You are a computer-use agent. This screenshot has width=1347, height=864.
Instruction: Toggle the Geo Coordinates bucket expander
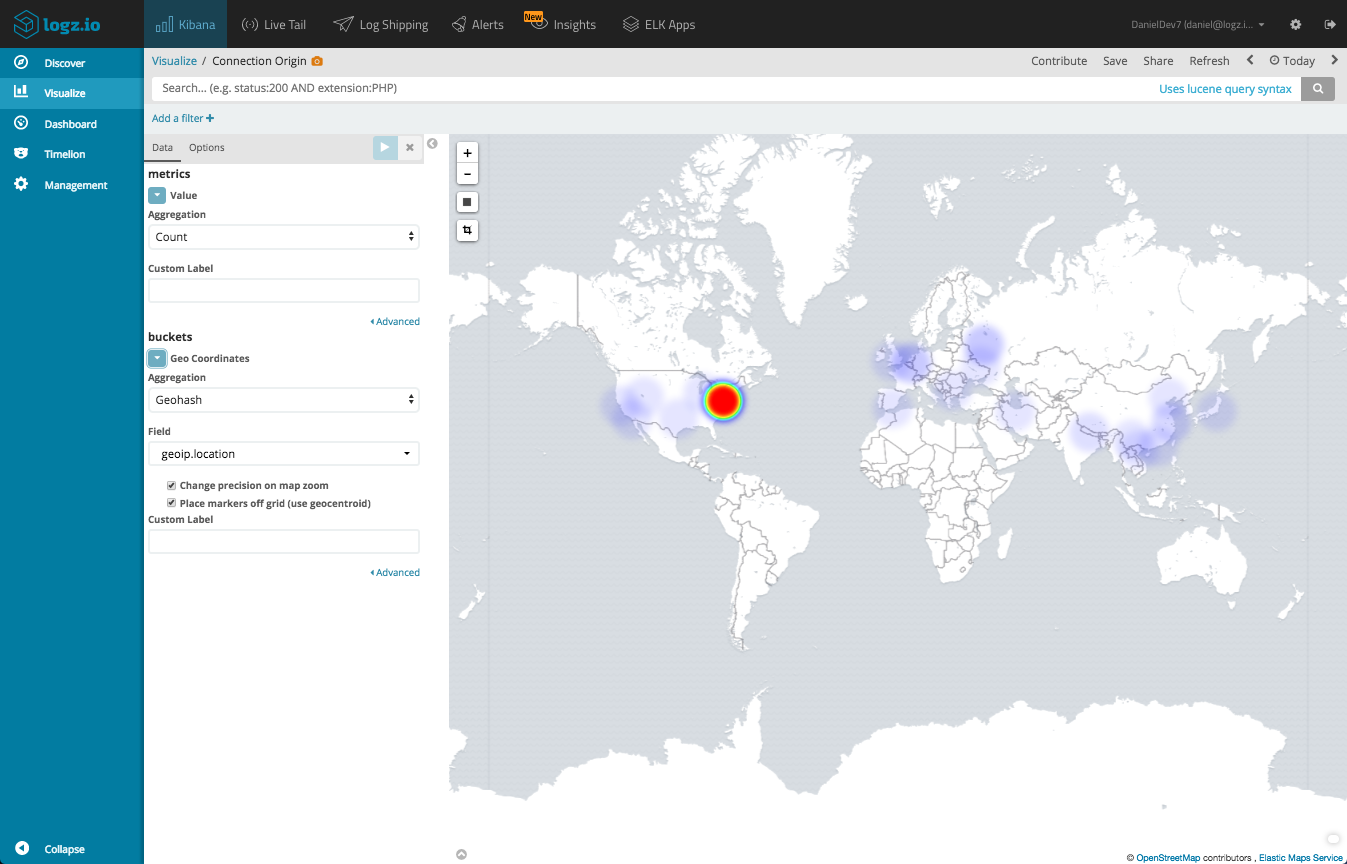(x=157, y=358)
